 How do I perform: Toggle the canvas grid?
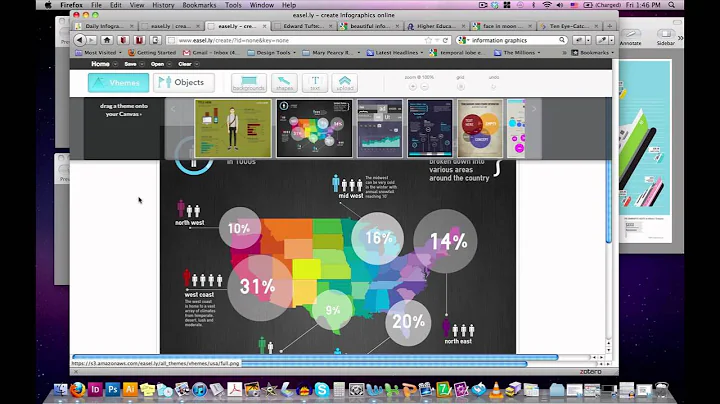pos(461,86)
